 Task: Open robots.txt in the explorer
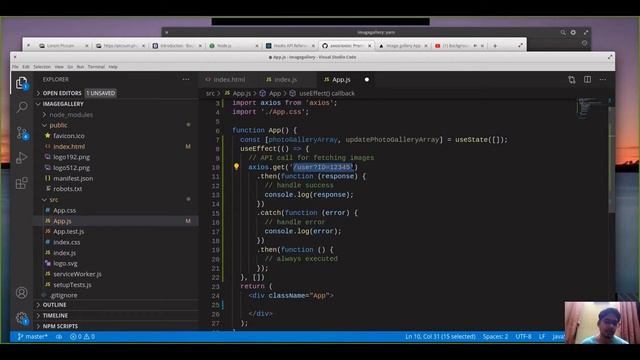[67, 189]
